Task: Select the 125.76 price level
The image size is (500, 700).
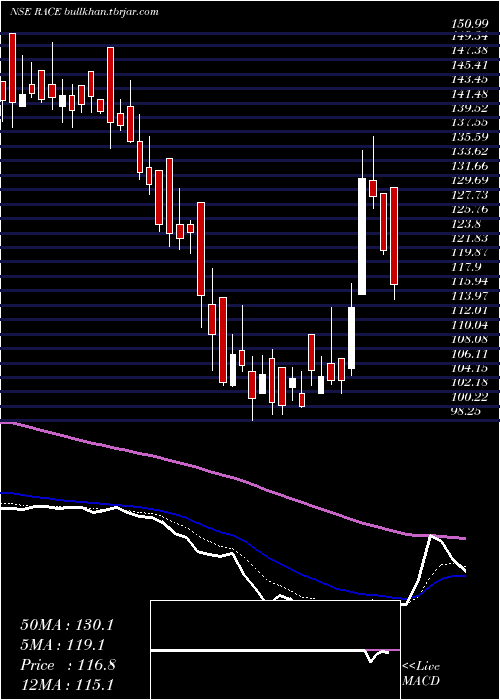Action: [x=472, y=209]
